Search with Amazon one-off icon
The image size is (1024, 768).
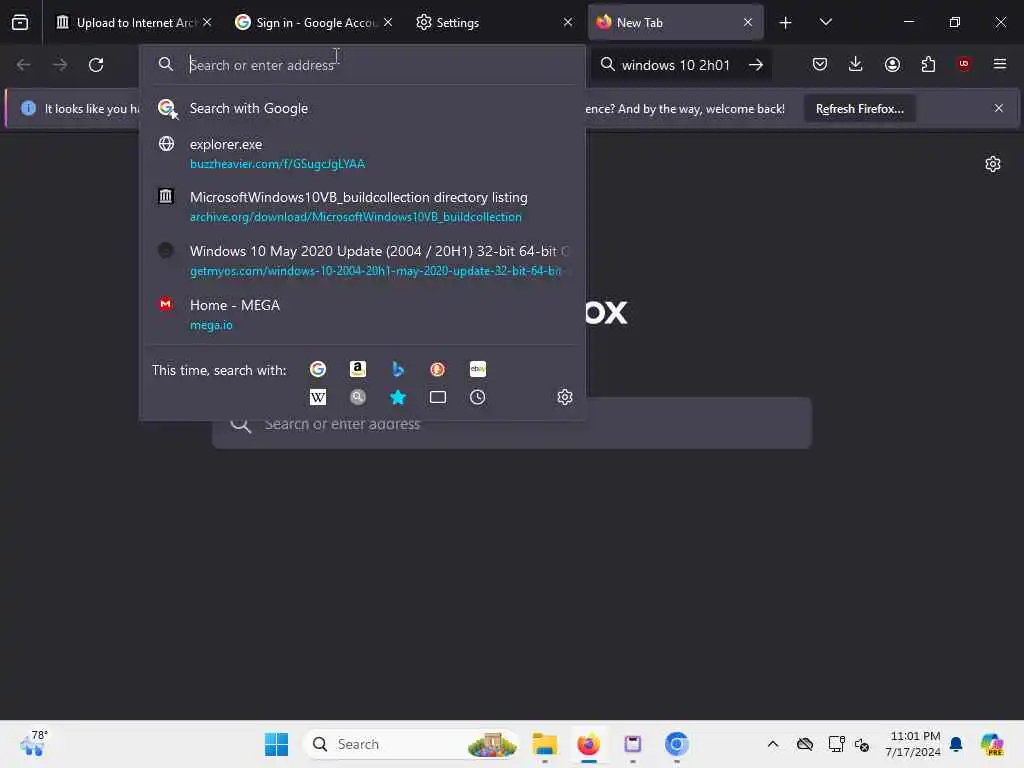[x=358, y=369]
